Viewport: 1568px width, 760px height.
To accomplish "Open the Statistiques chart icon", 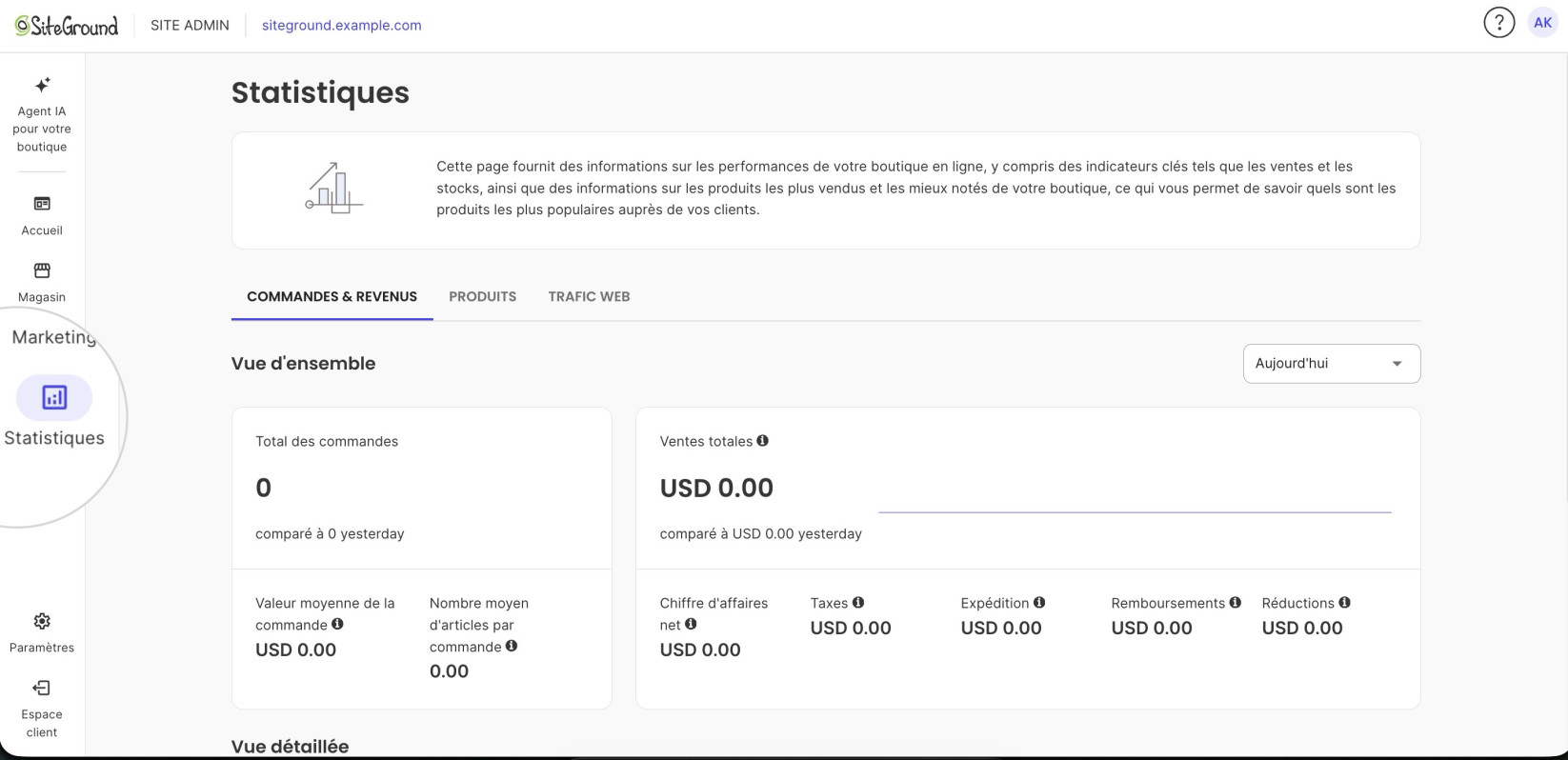I will click(x=54, y=397).
